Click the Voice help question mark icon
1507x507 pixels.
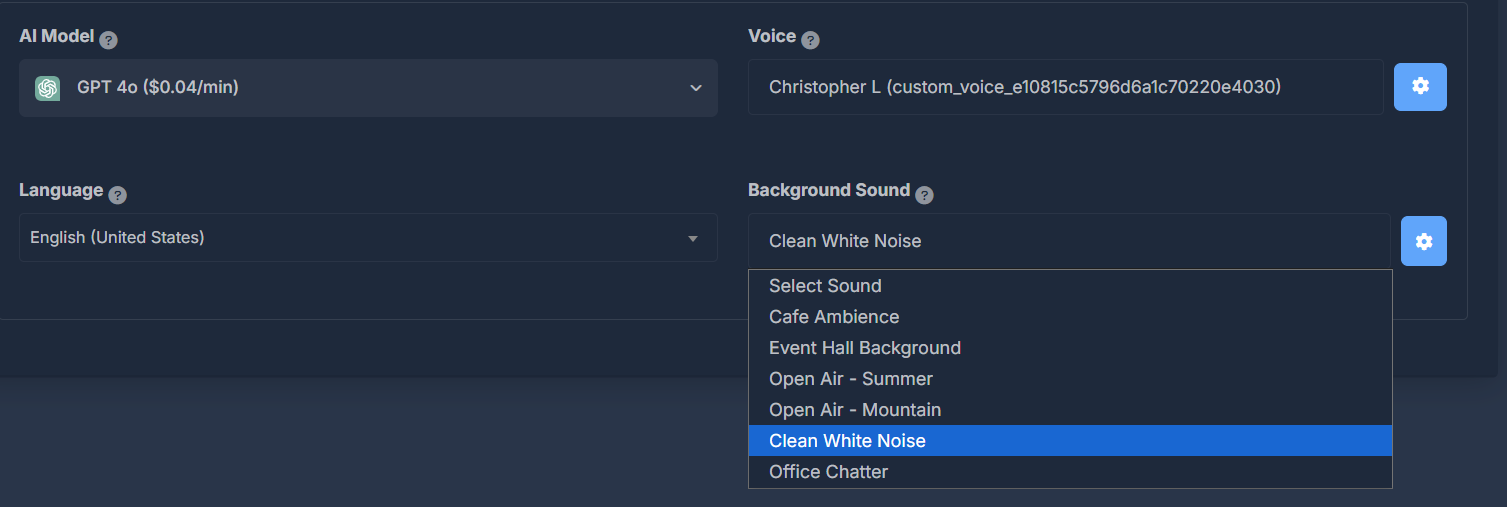pyautogui.click(x=811, y=40)
